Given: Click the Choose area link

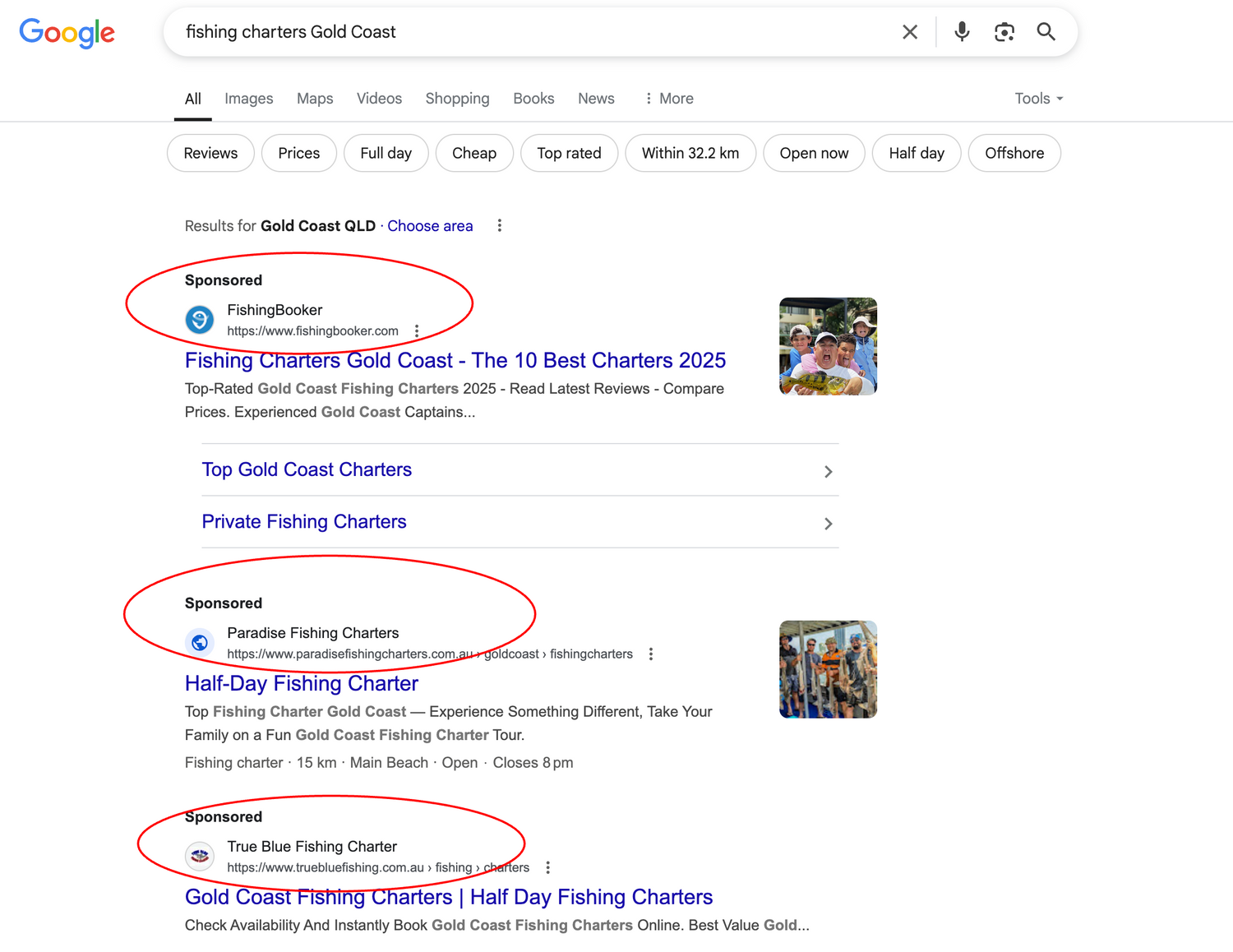Looking at the screenshot, I should pyautogui.click(x=430, y=226).
